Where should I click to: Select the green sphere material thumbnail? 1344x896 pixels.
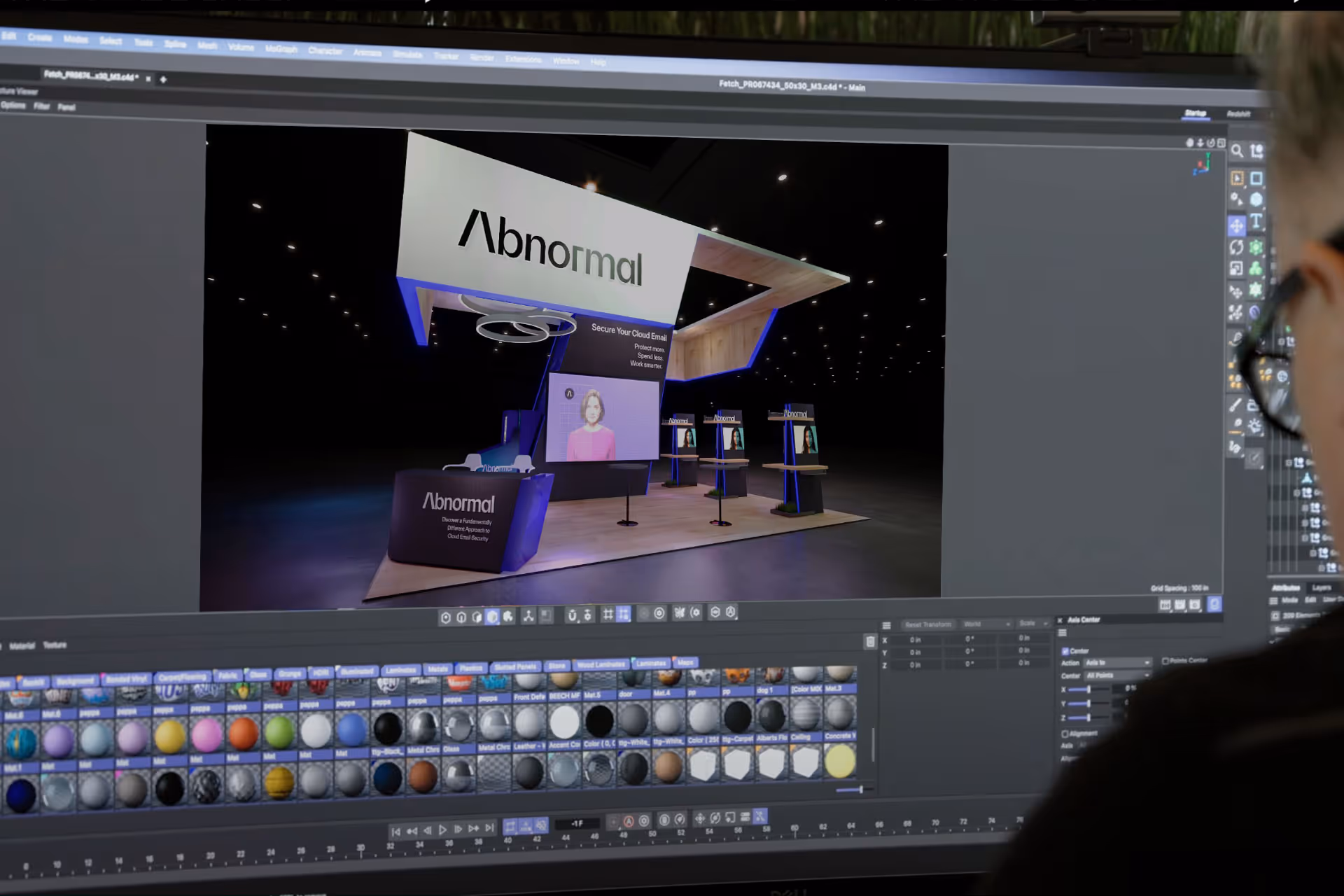(279, 732)
